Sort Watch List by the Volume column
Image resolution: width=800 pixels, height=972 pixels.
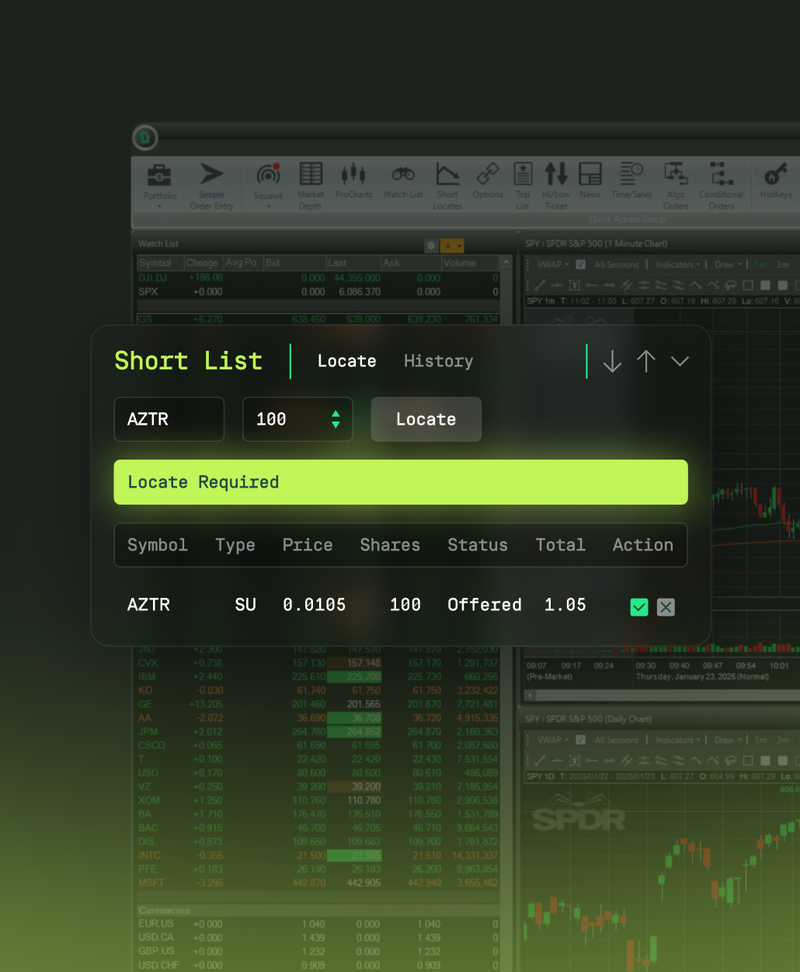point(470,263)
